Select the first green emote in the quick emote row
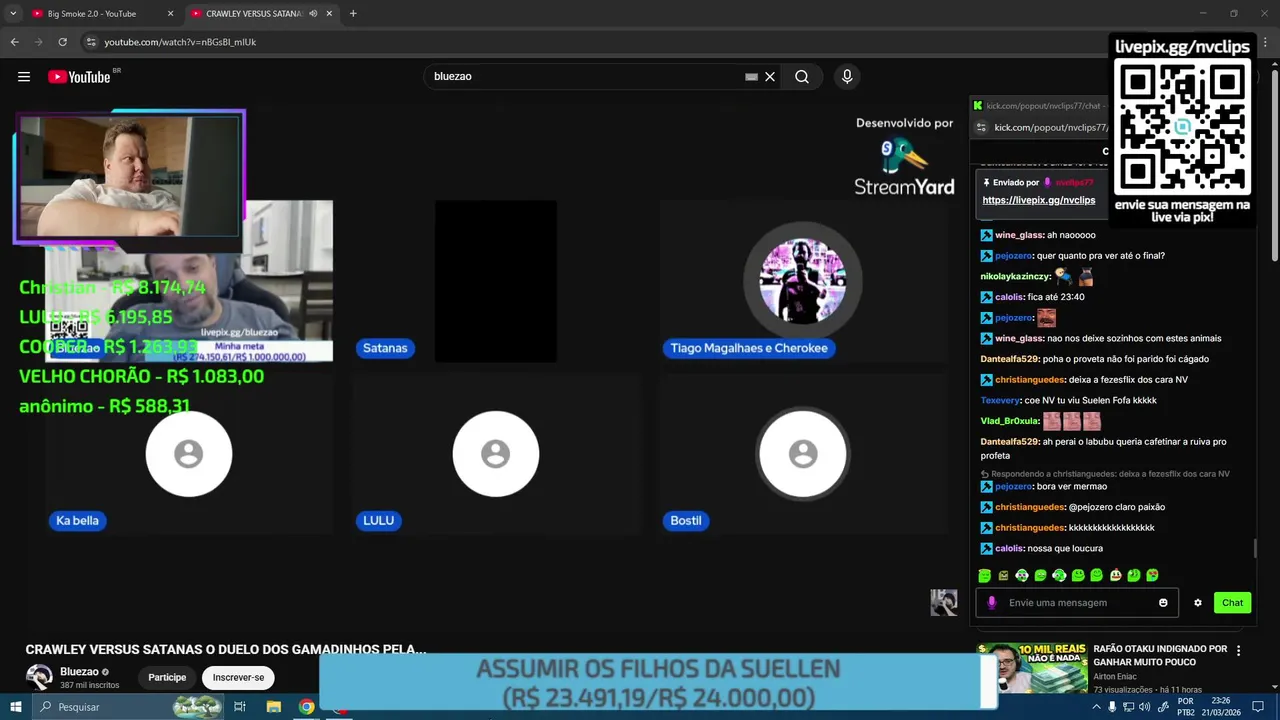 click(985, 575)
